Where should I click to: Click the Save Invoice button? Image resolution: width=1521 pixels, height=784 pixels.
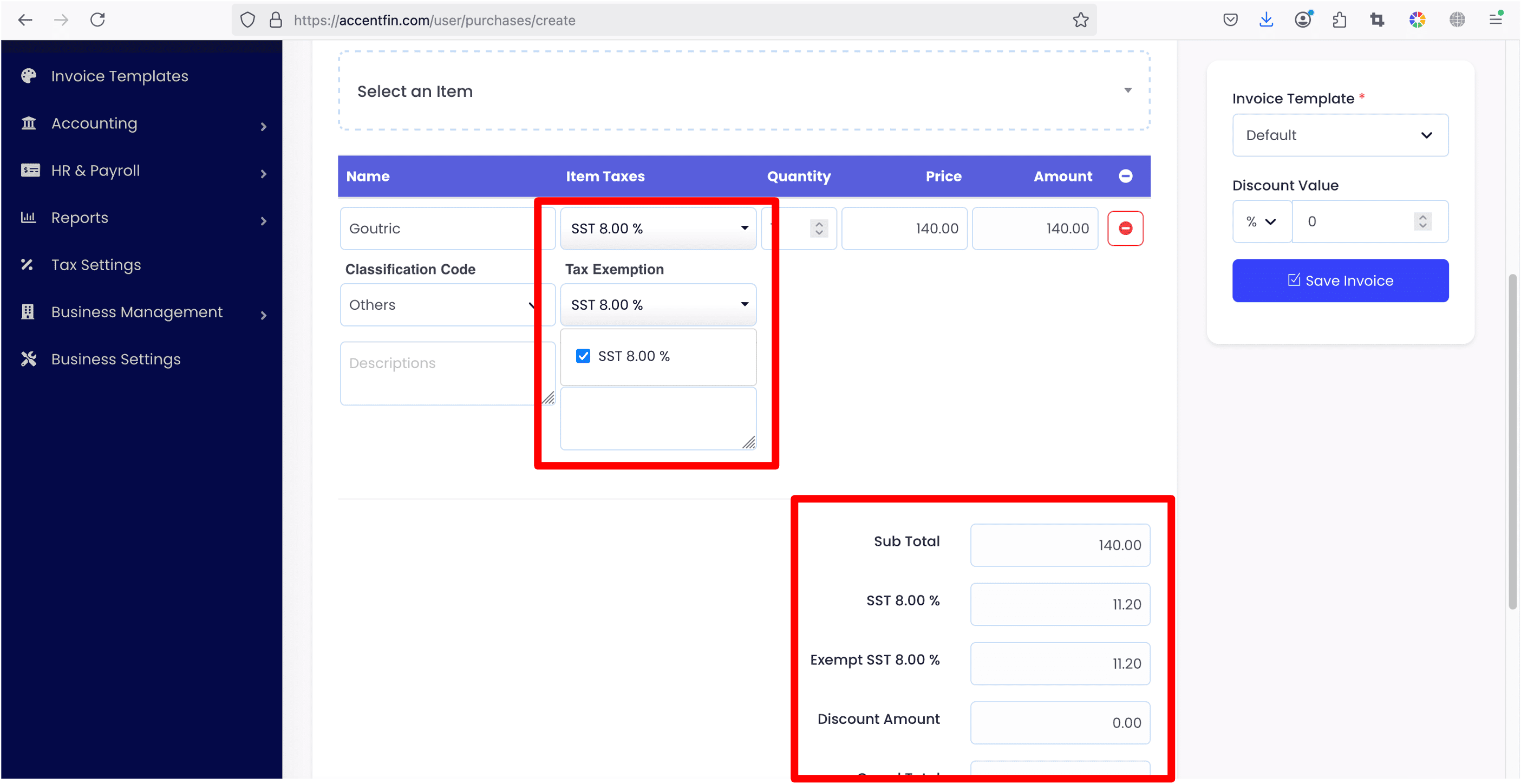click(x=1340, y=280)
